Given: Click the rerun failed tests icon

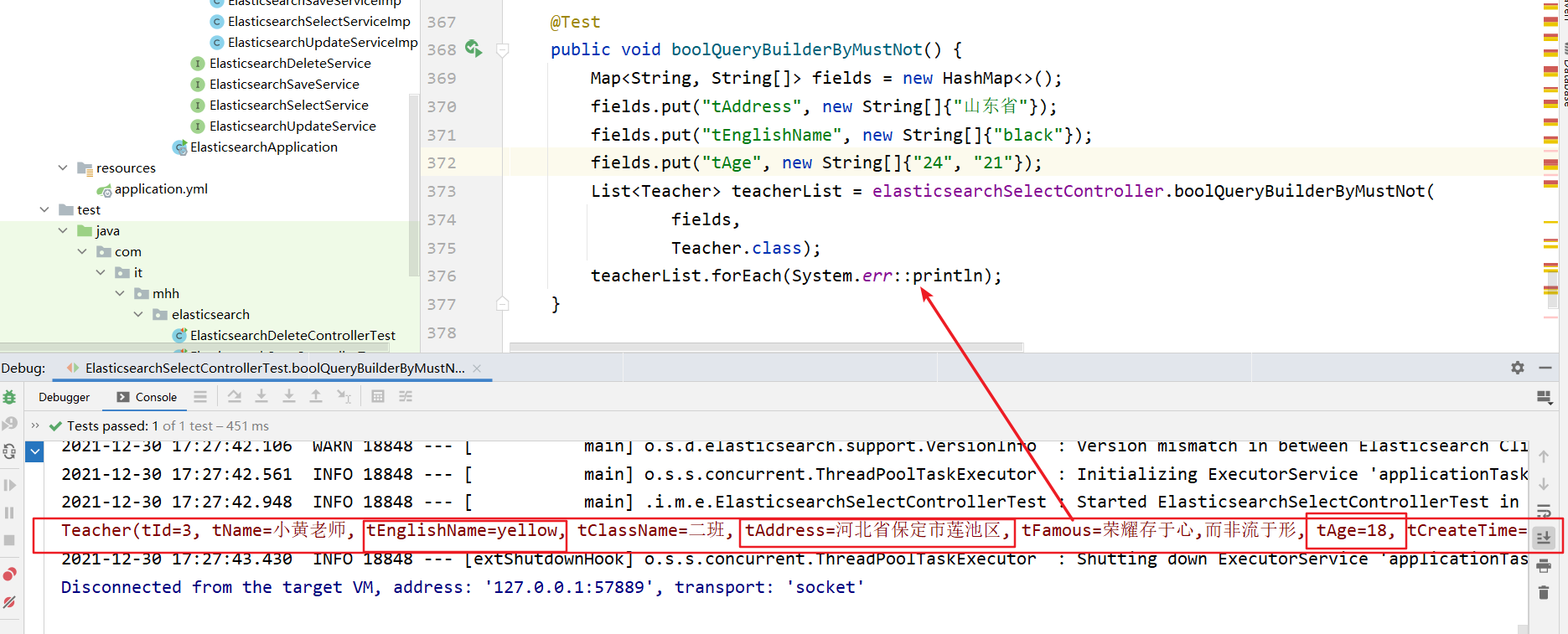Looking at the screenshot, I should tap(9, 424).
